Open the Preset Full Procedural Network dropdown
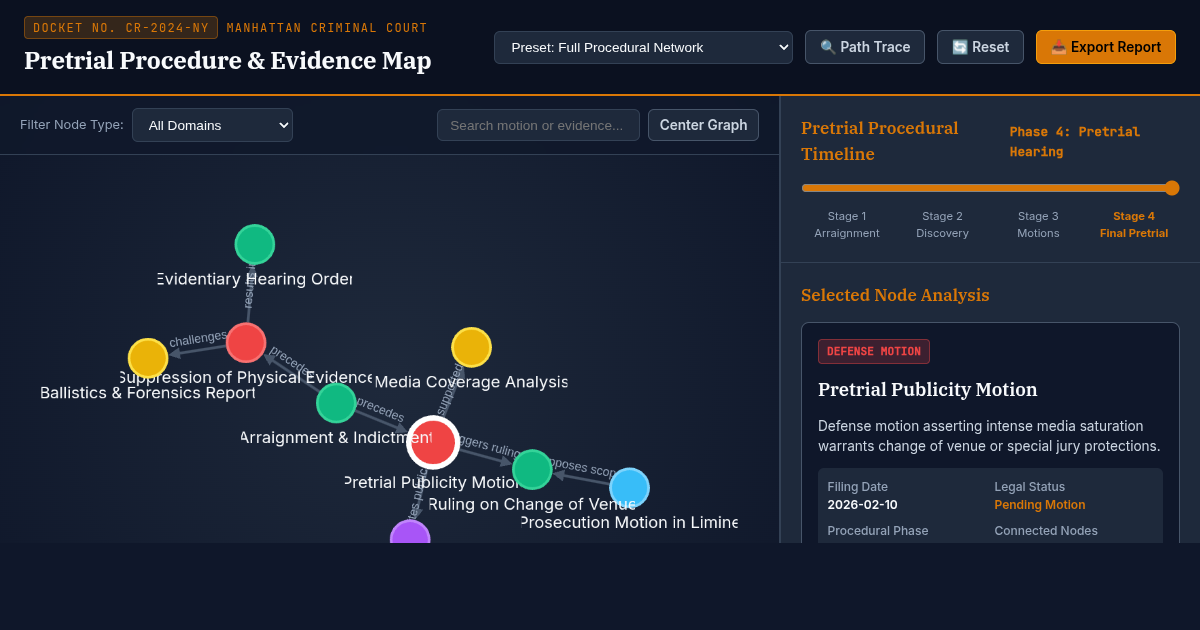The height and width of the screenshot is (630, 1200). pos(643,47)
